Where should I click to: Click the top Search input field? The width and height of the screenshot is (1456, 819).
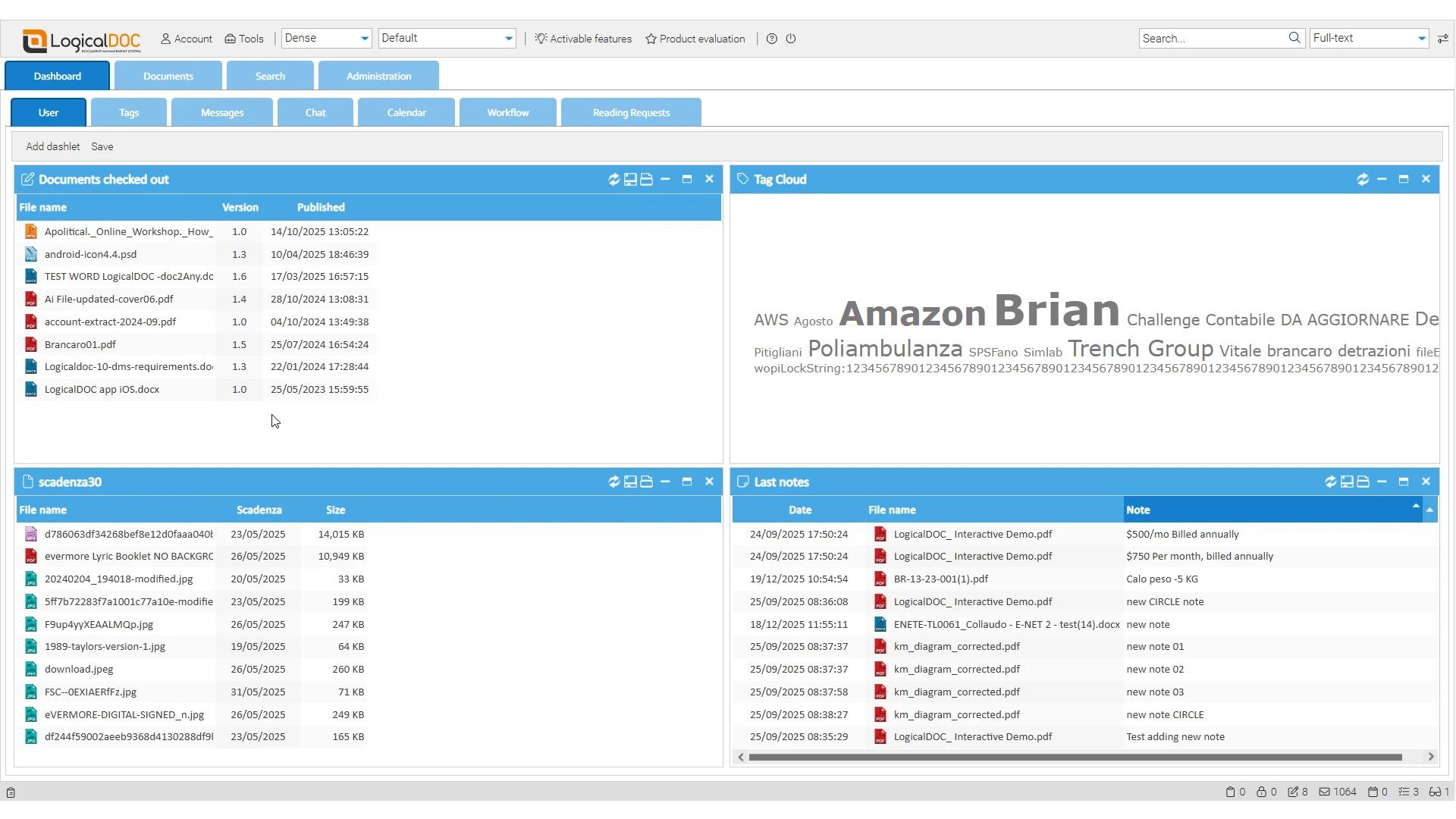(1213, 39)
